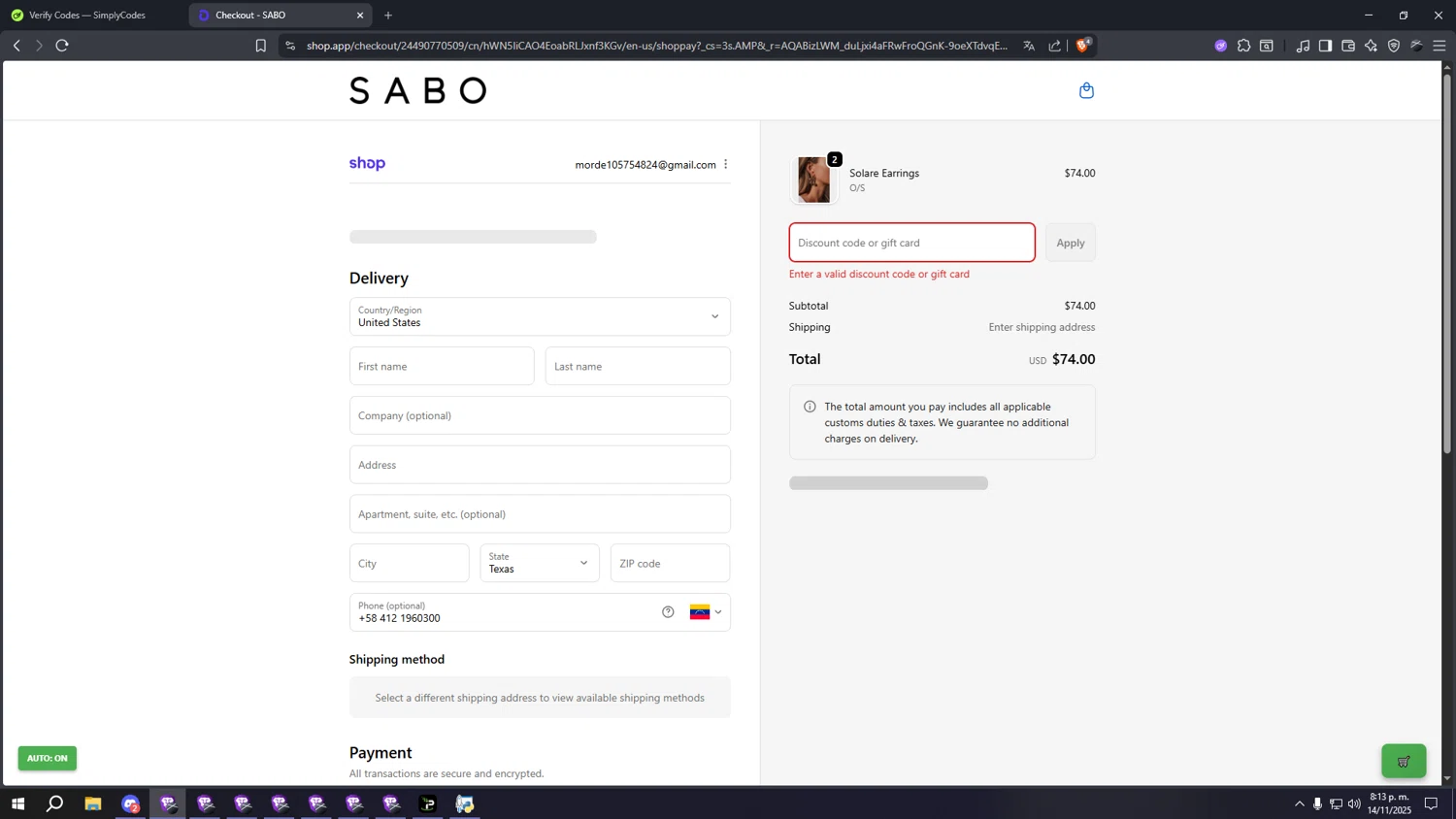Toggle the browser sidebar panel icon
Screen dimensions: 1456x819
click(x=1325, y=46)
